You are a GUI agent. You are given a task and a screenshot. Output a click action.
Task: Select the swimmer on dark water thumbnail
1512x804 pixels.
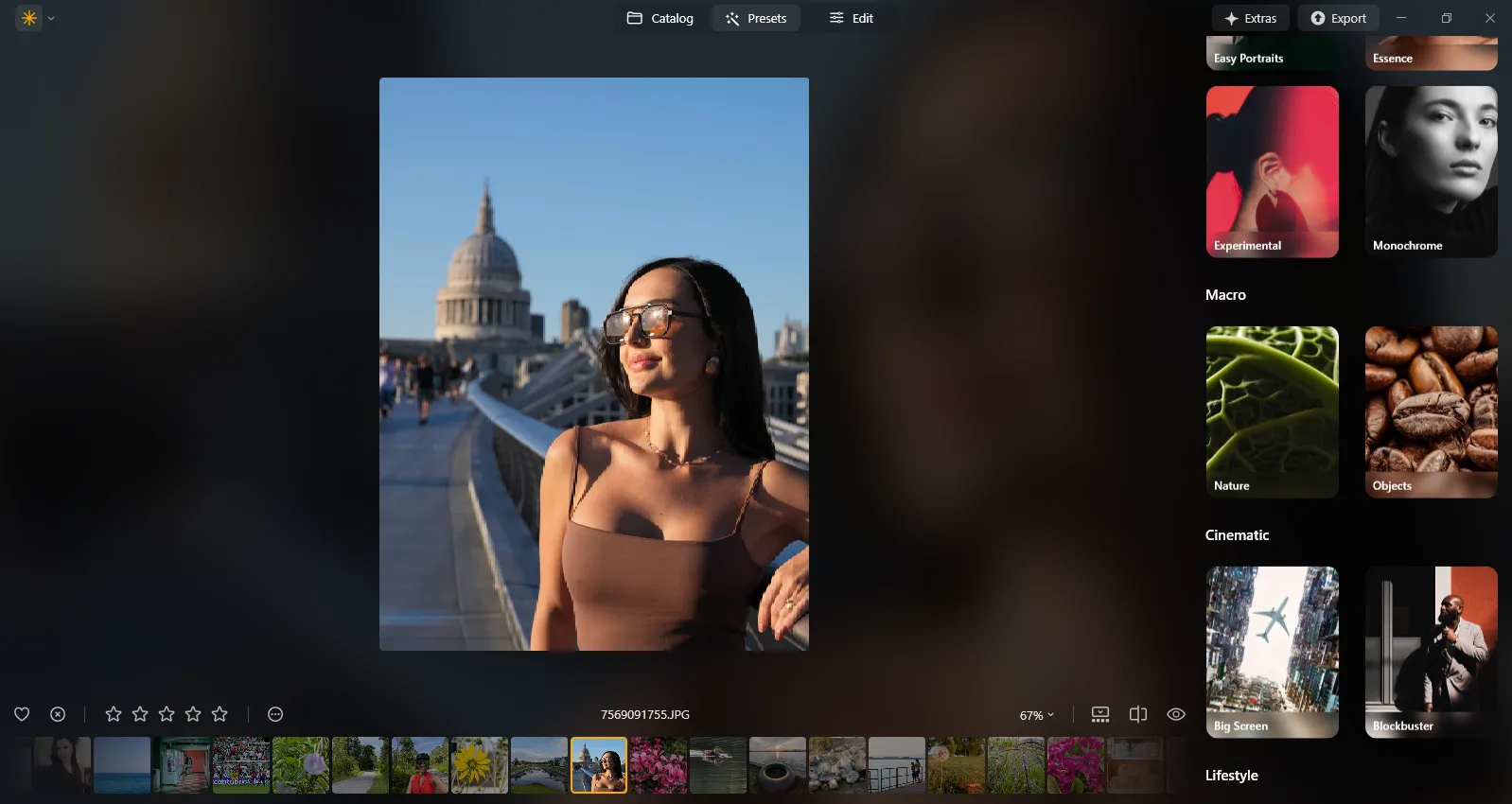pos(718,765)
